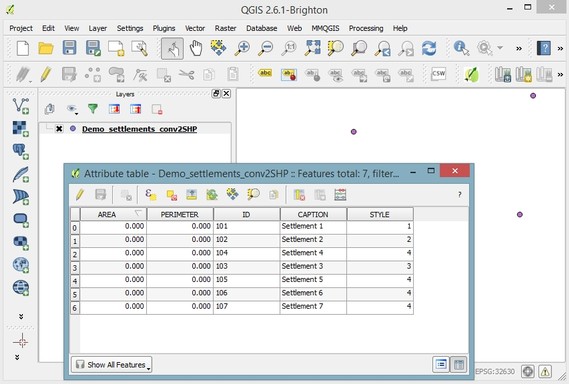Zoom to native 1:1 resolution icon
The image size is (569, 384).
[x=289, y=48]
